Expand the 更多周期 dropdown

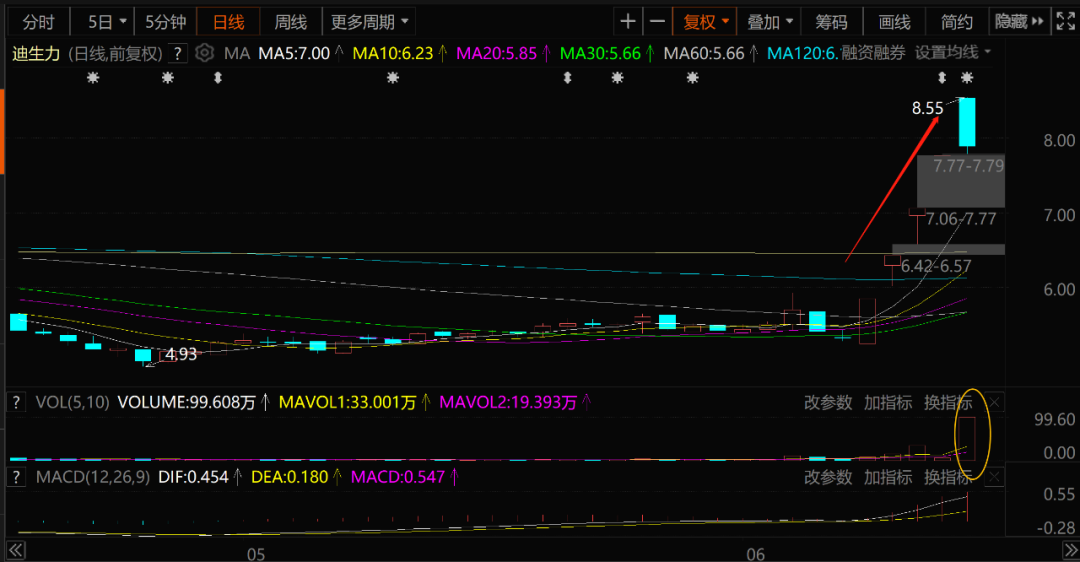click(x=369, y=22)
